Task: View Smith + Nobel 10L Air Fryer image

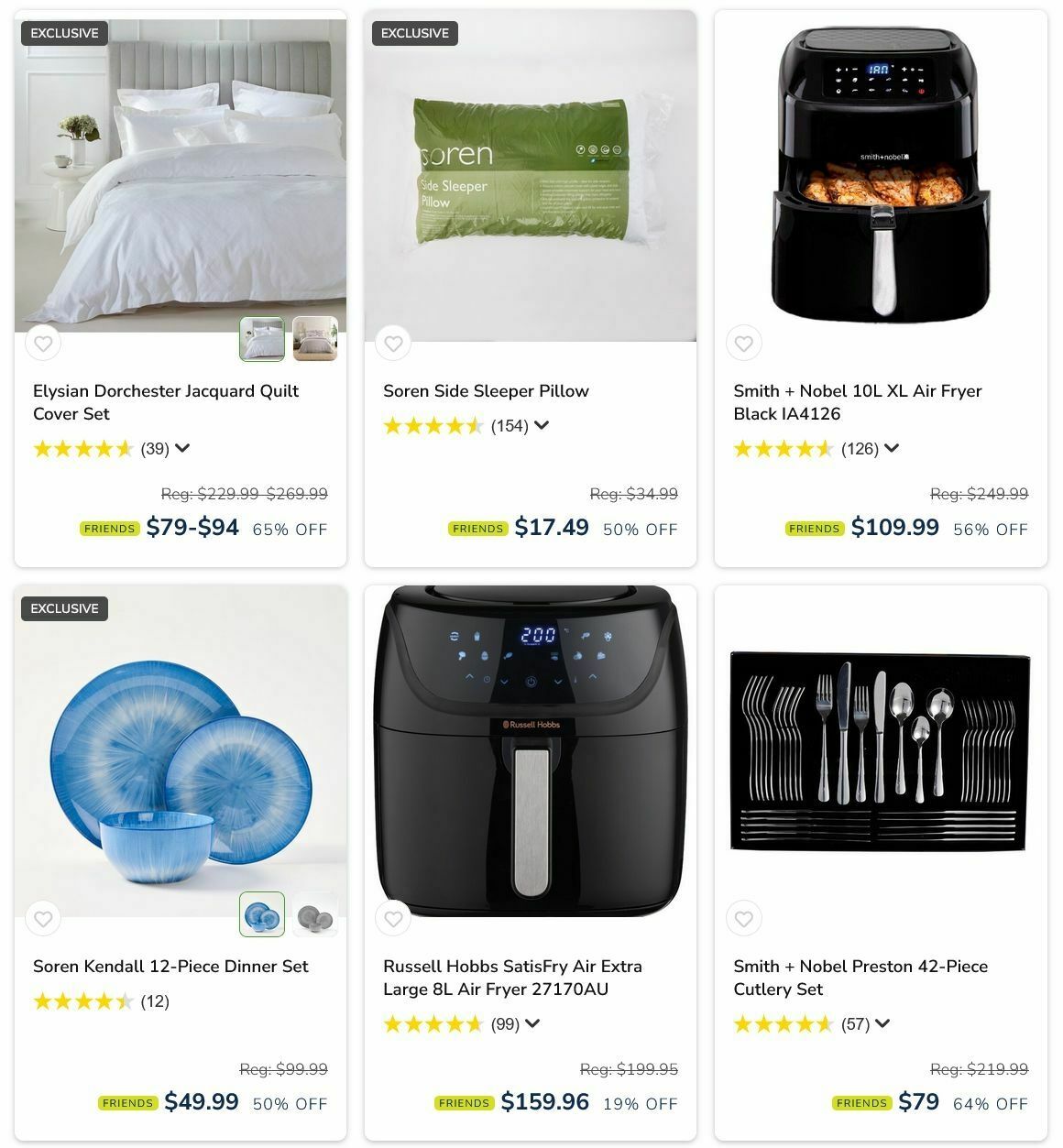Action: tap(881, 174)
